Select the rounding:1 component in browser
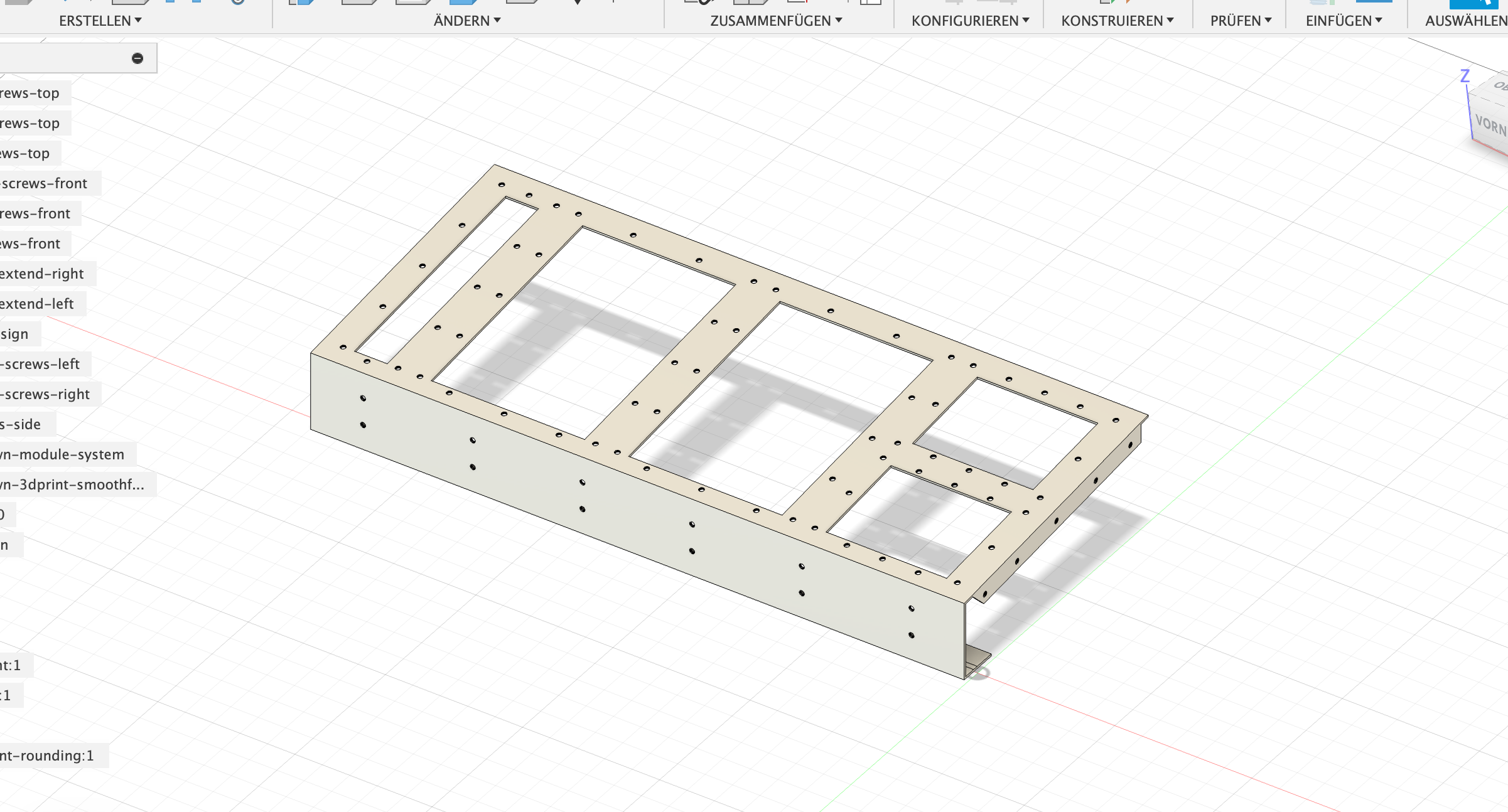 point(47,756)
